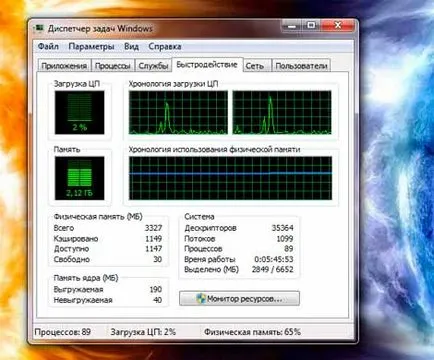434x360 pixels.
Task: Click the Всего value 3327
Action: (153, 228)
